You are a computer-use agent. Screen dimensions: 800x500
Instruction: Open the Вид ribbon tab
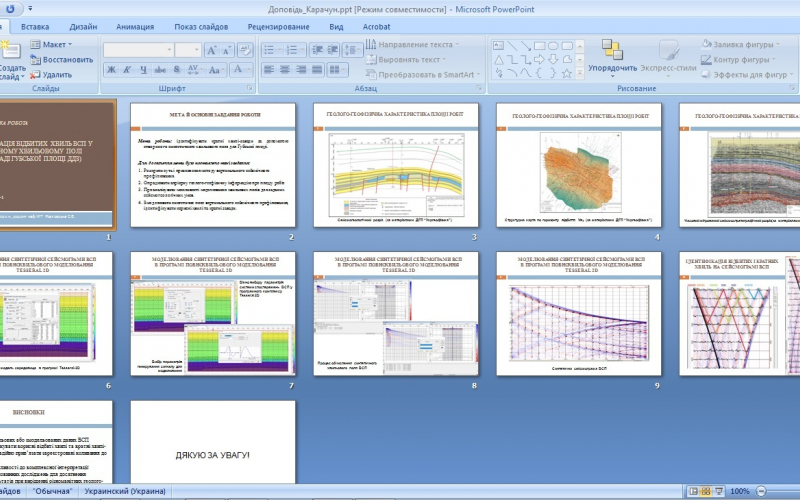(x=336, y=27)
